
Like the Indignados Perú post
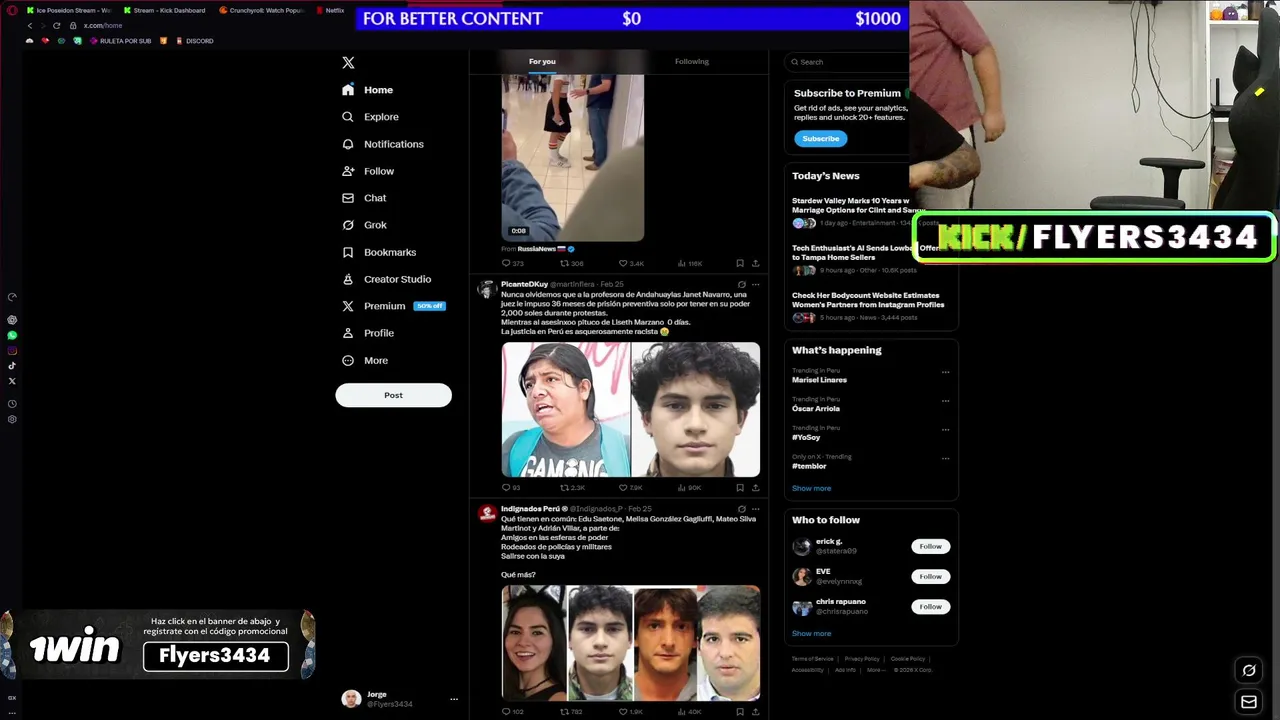click(630, 712)
